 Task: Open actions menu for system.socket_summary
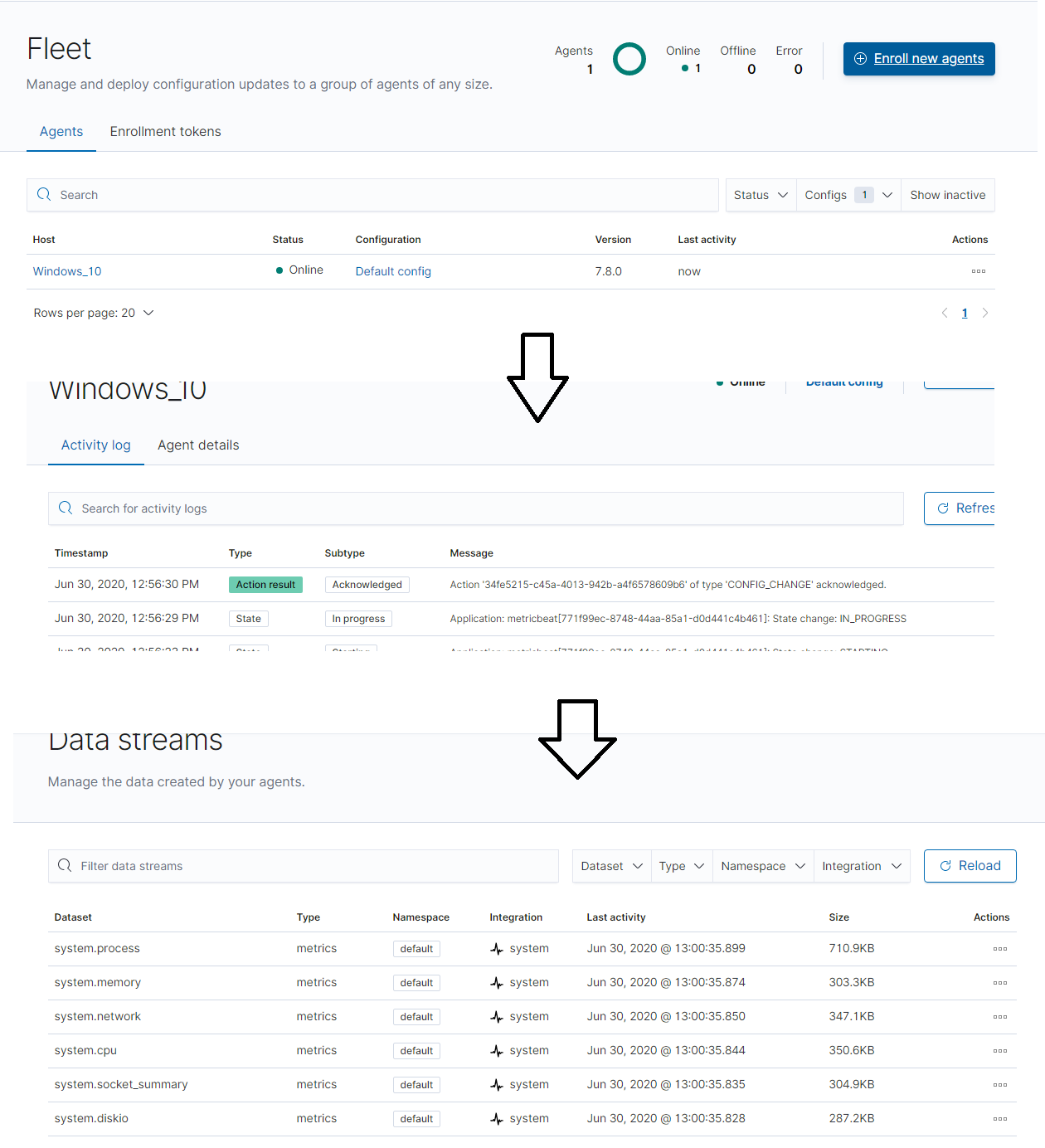(x=1000, y=1085)
